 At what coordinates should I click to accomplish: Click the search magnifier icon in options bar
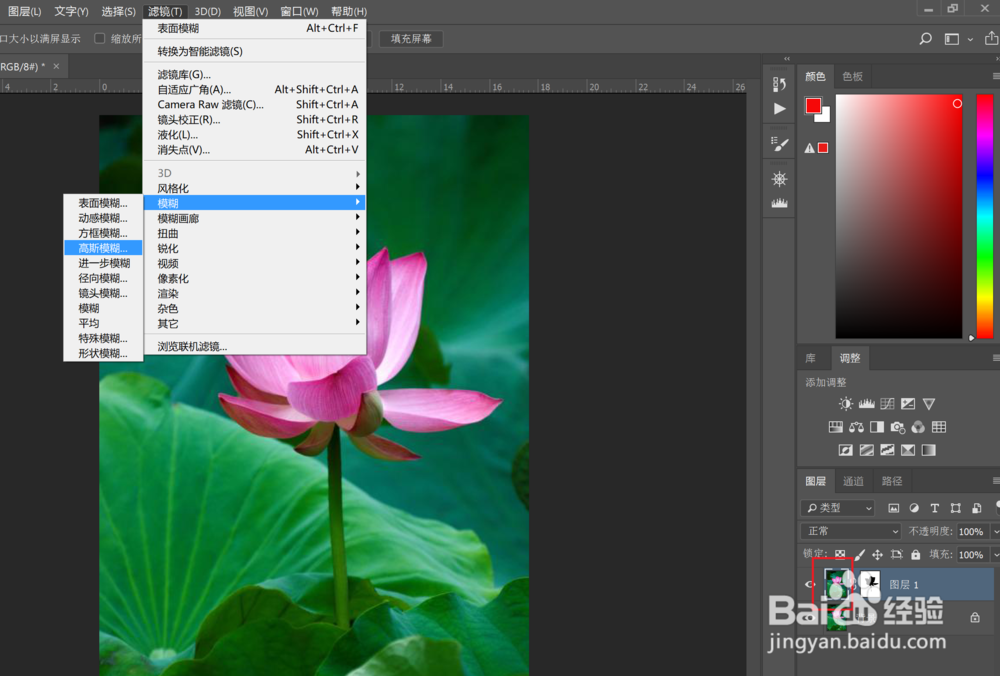(x=925, y=39)
